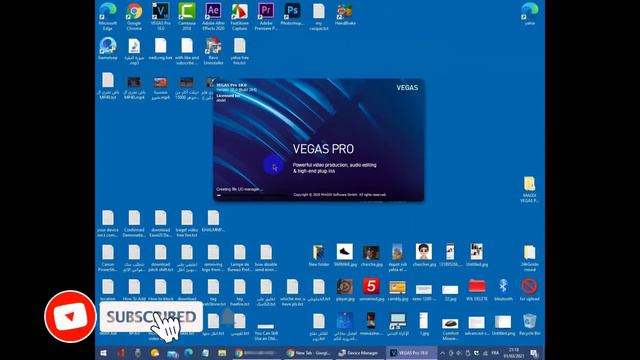Switch to VEGAS Pro 18.0 taskbar button
The height and width of the screenshot is (360, 640).
(410, 353)
